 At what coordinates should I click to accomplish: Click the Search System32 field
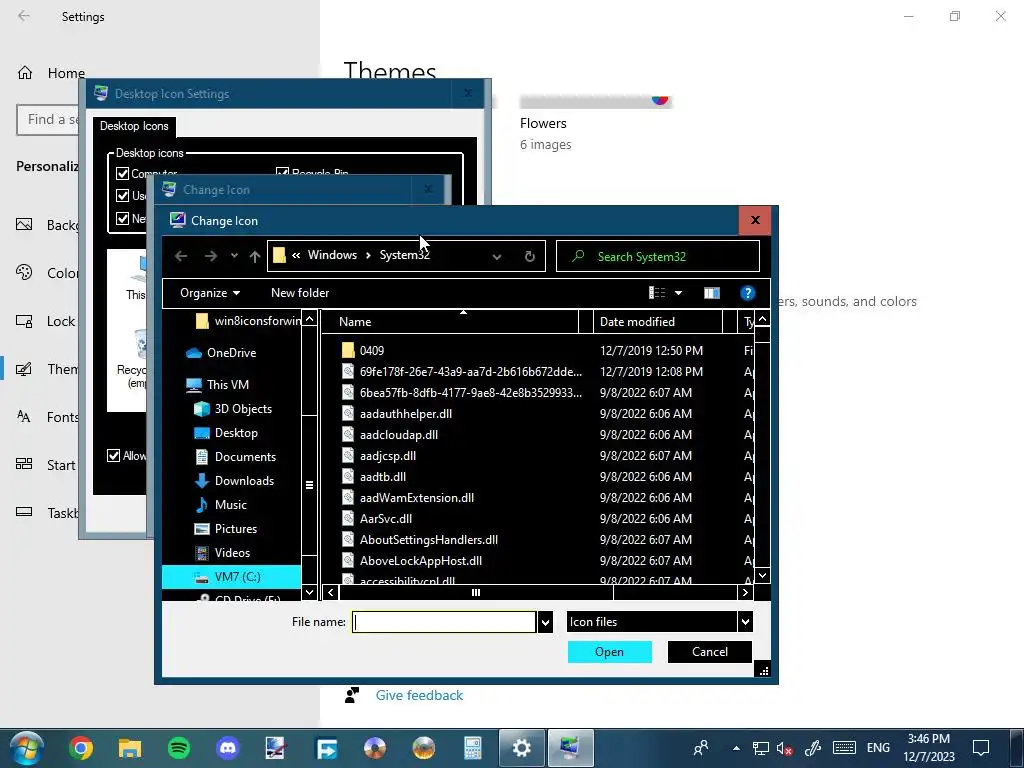[x=658, y=256]
